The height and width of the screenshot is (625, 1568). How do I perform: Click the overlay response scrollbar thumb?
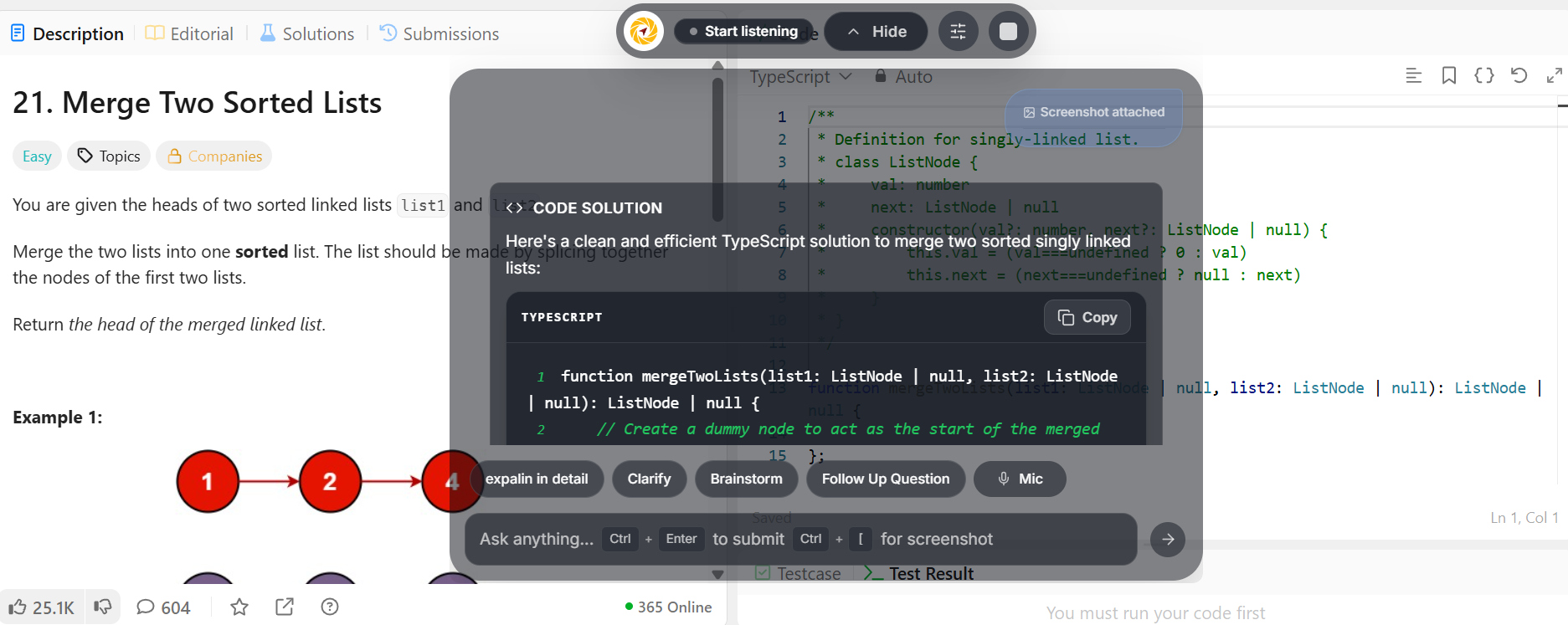click(x=717, y=149)
